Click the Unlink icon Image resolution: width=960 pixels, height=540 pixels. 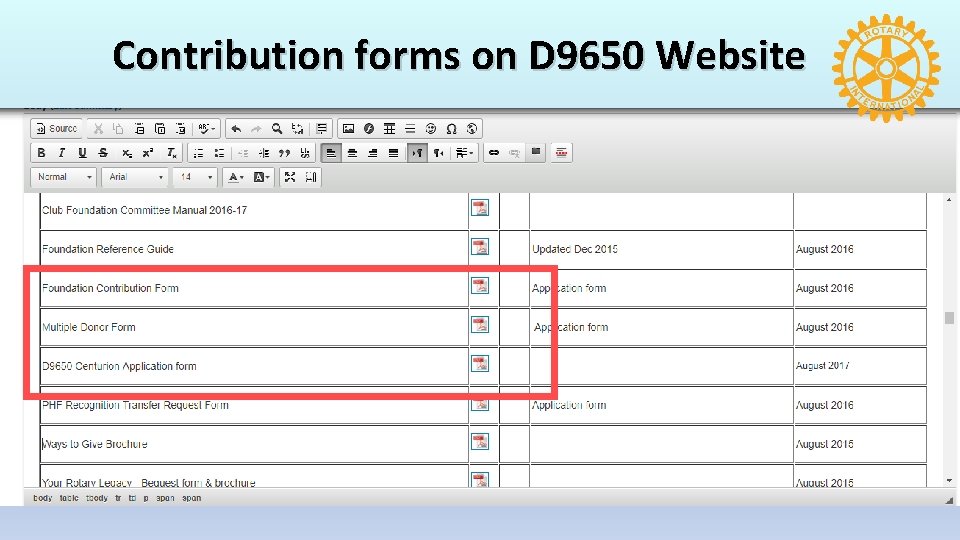coord(514,152)
